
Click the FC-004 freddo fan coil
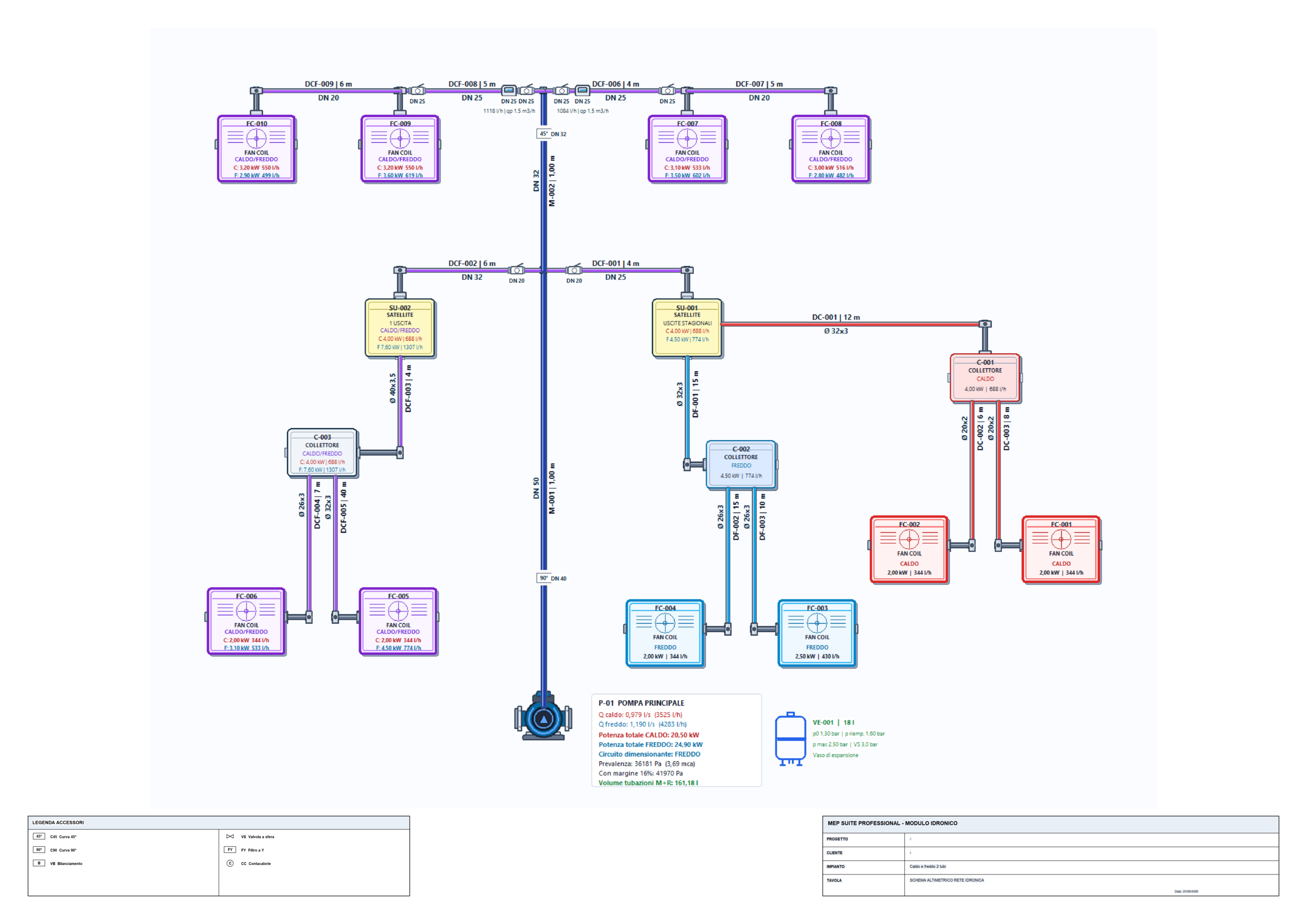coord(665,633)
